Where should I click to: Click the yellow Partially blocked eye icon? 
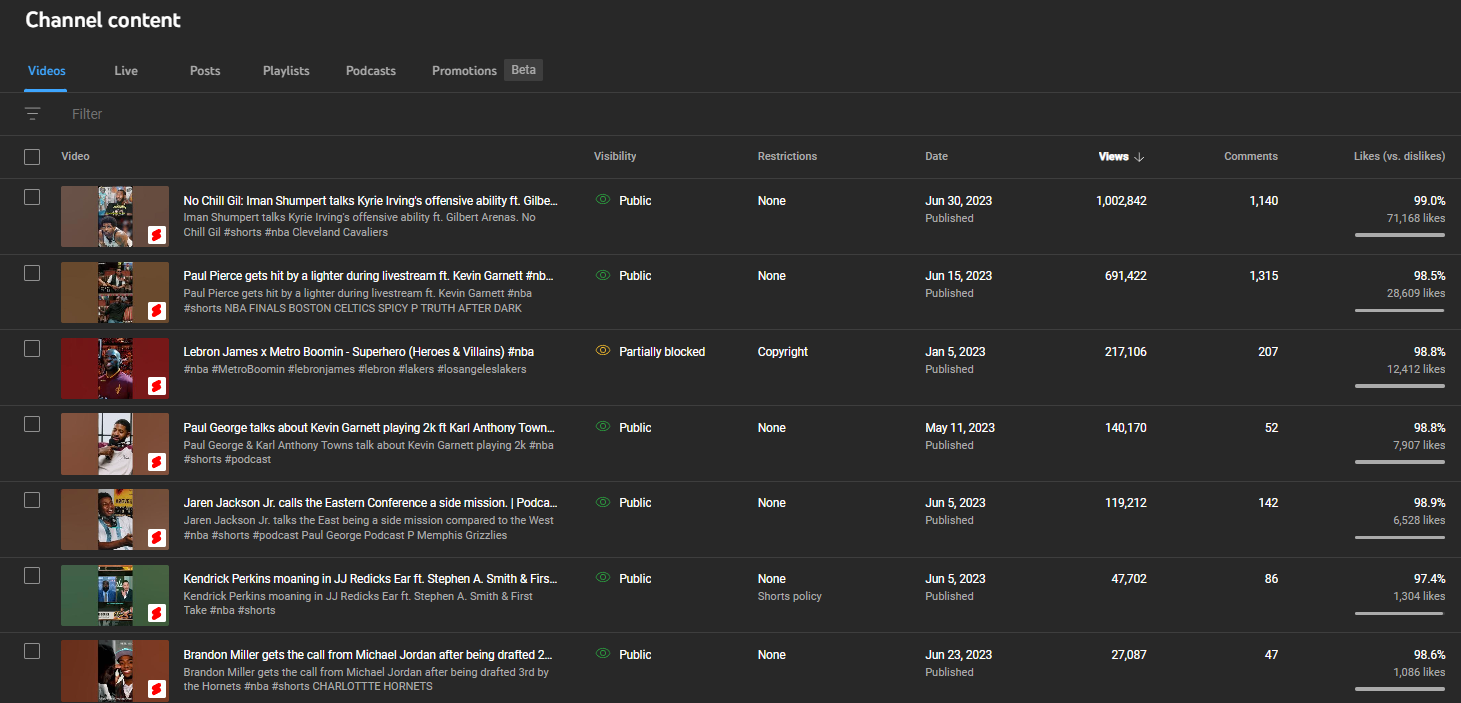tap(602, 351)
